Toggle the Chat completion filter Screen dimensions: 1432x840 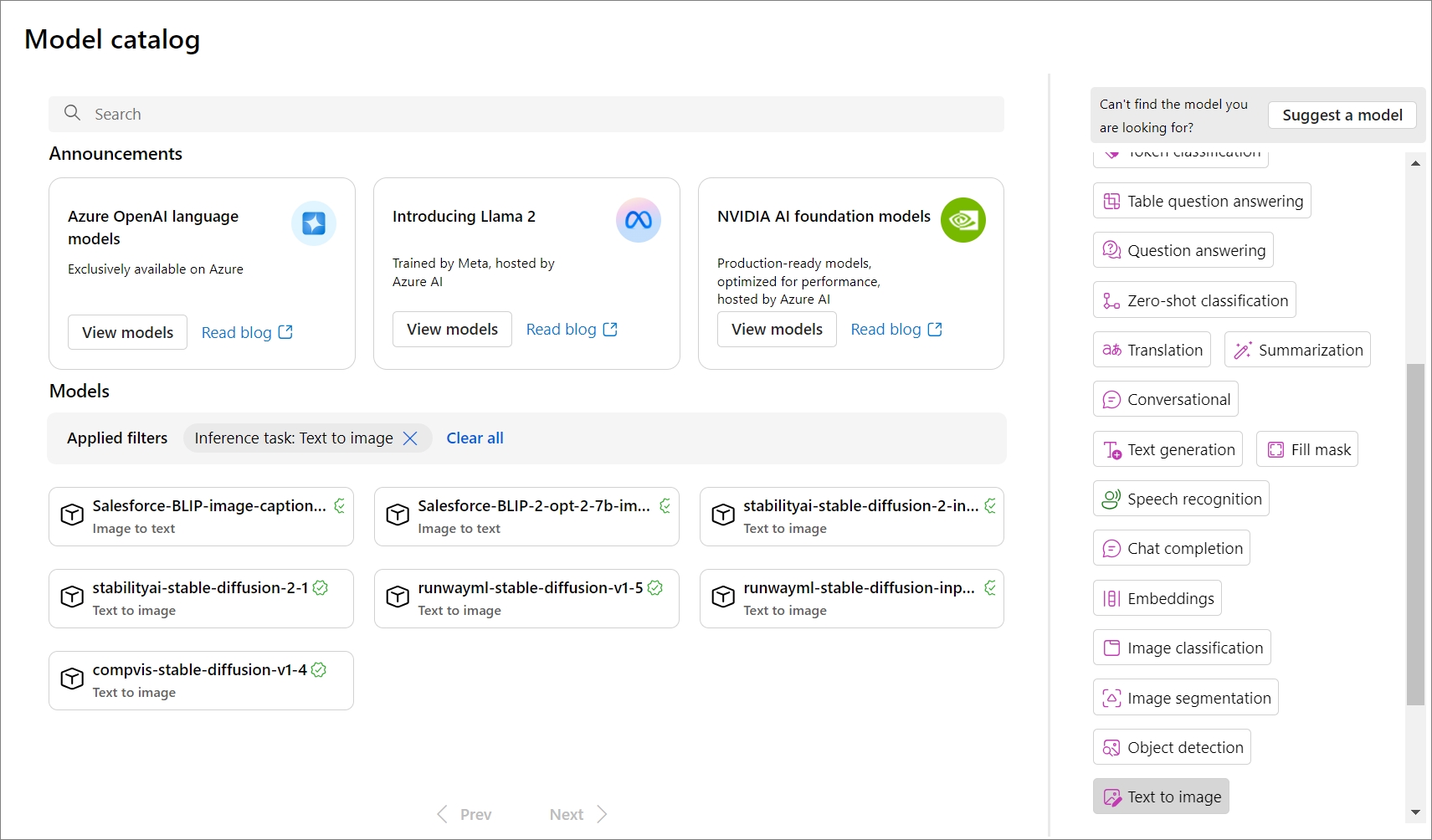coord(1172,548)
